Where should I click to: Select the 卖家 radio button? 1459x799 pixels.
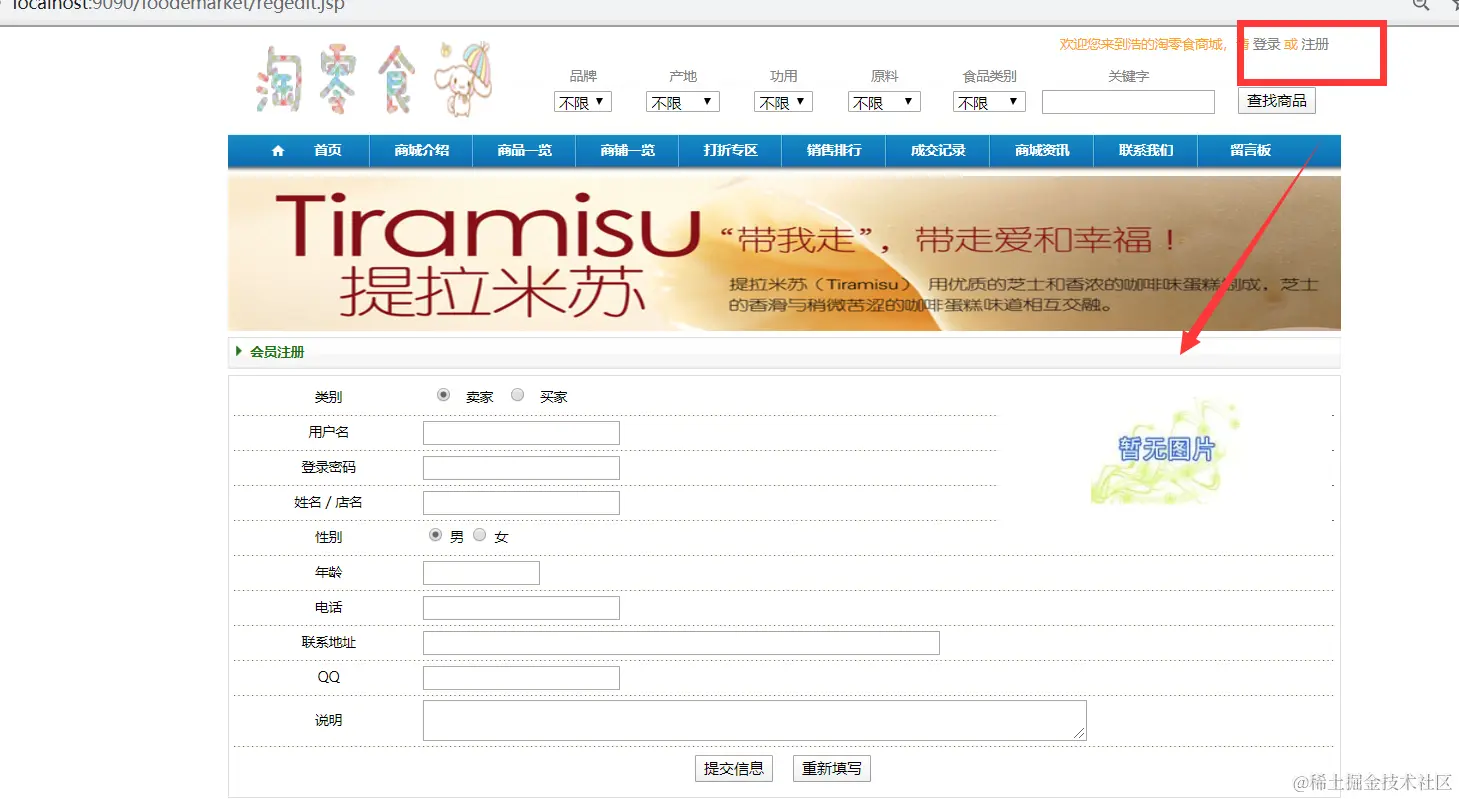[444, 395]
